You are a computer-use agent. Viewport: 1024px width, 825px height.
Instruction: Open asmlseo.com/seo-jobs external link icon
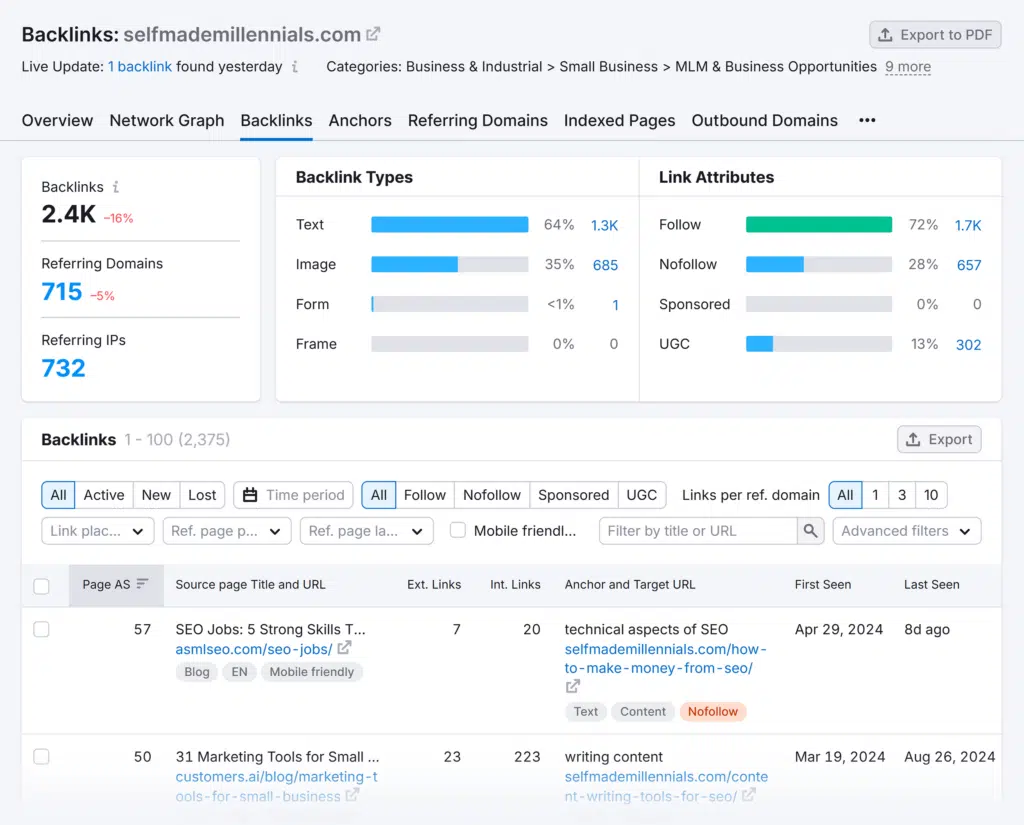point(344,649)
